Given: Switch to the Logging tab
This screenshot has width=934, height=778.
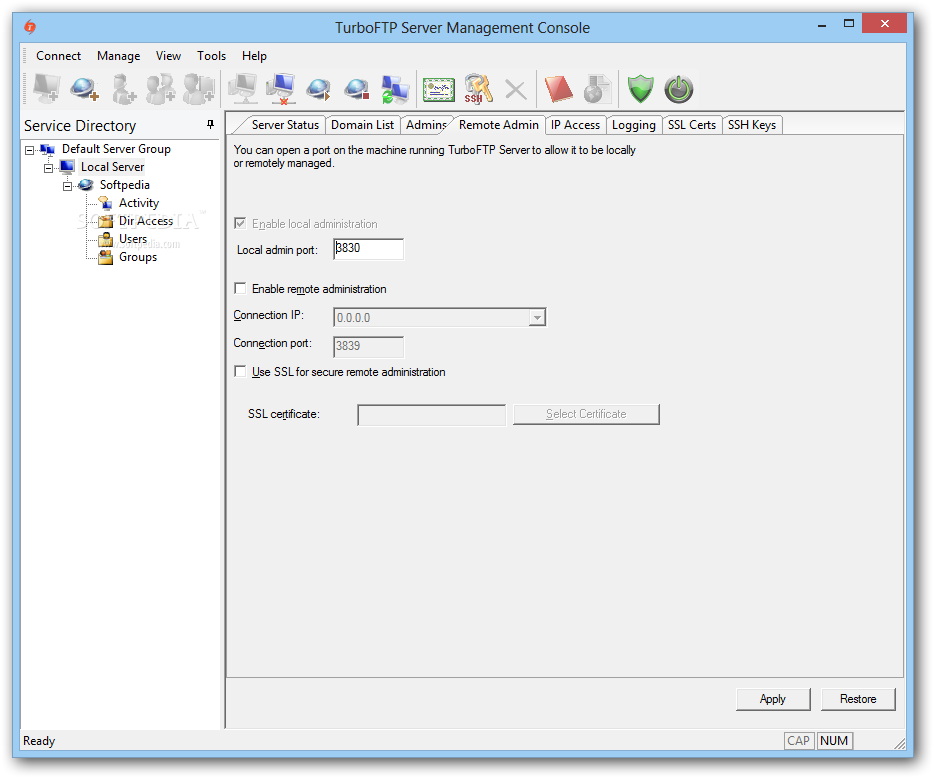Looking at the screenshot, I should coord(634,125).
